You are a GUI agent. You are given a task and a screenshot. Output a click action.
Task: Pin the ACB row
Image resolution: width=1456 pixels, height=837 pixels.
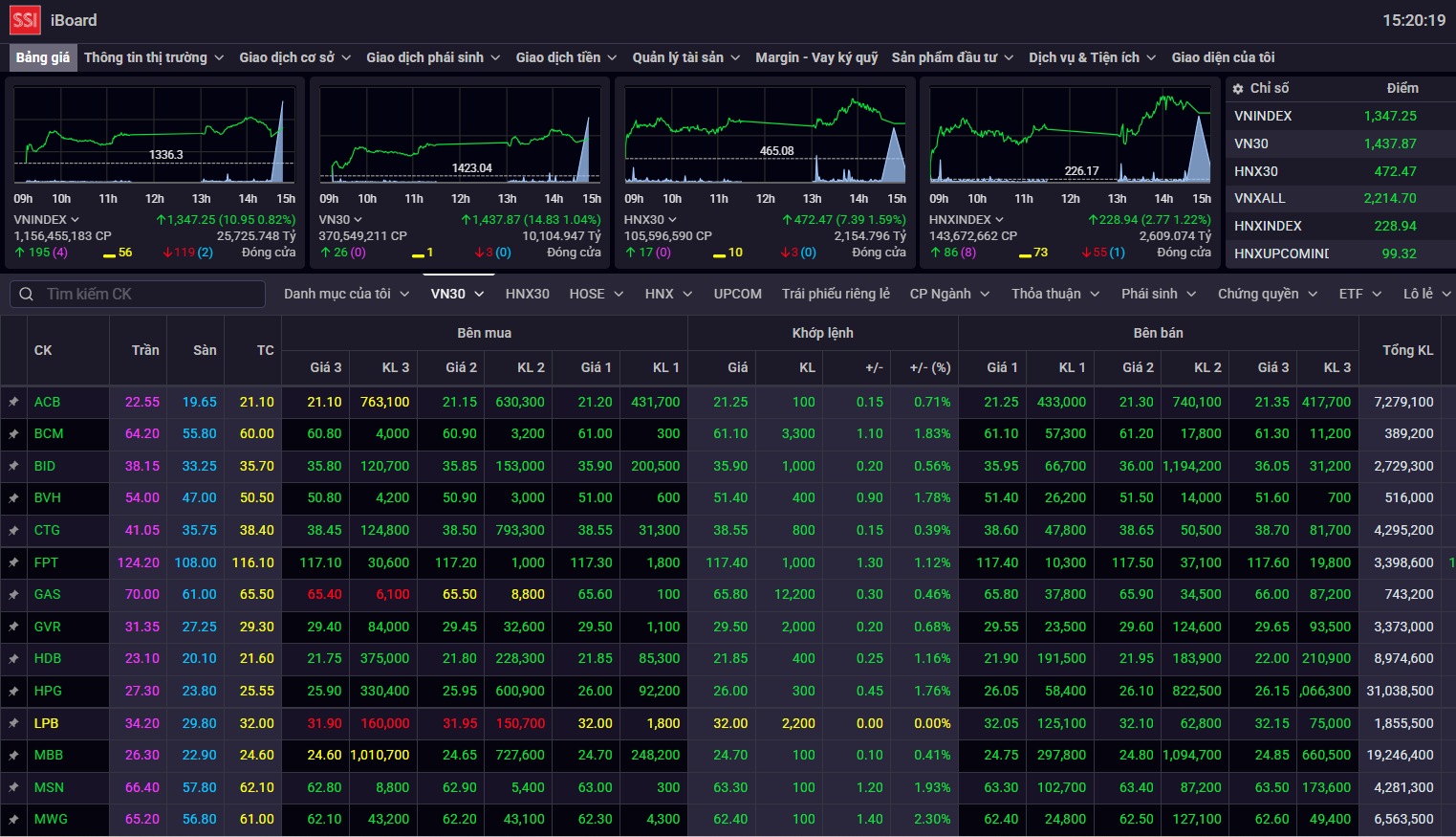tap(13, 402)
